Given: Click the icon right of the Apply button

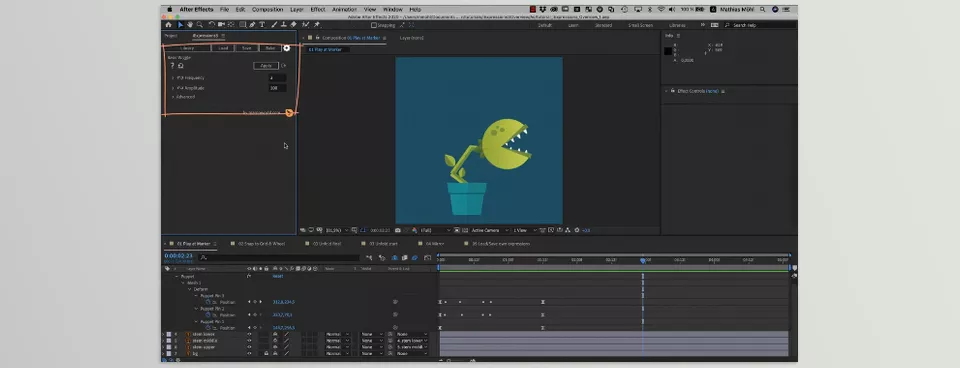Looking at the screenshot, I should coord(283,66).
